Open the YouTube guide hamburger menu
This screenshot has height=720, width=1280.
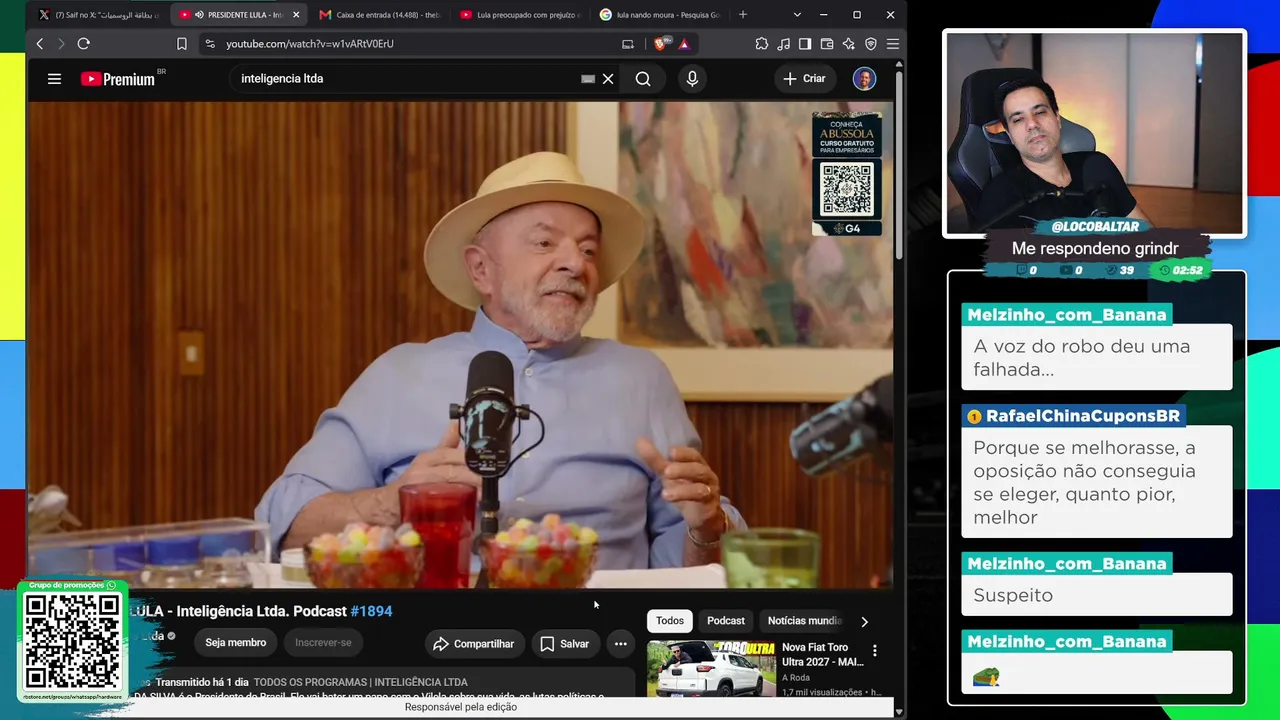54,79
